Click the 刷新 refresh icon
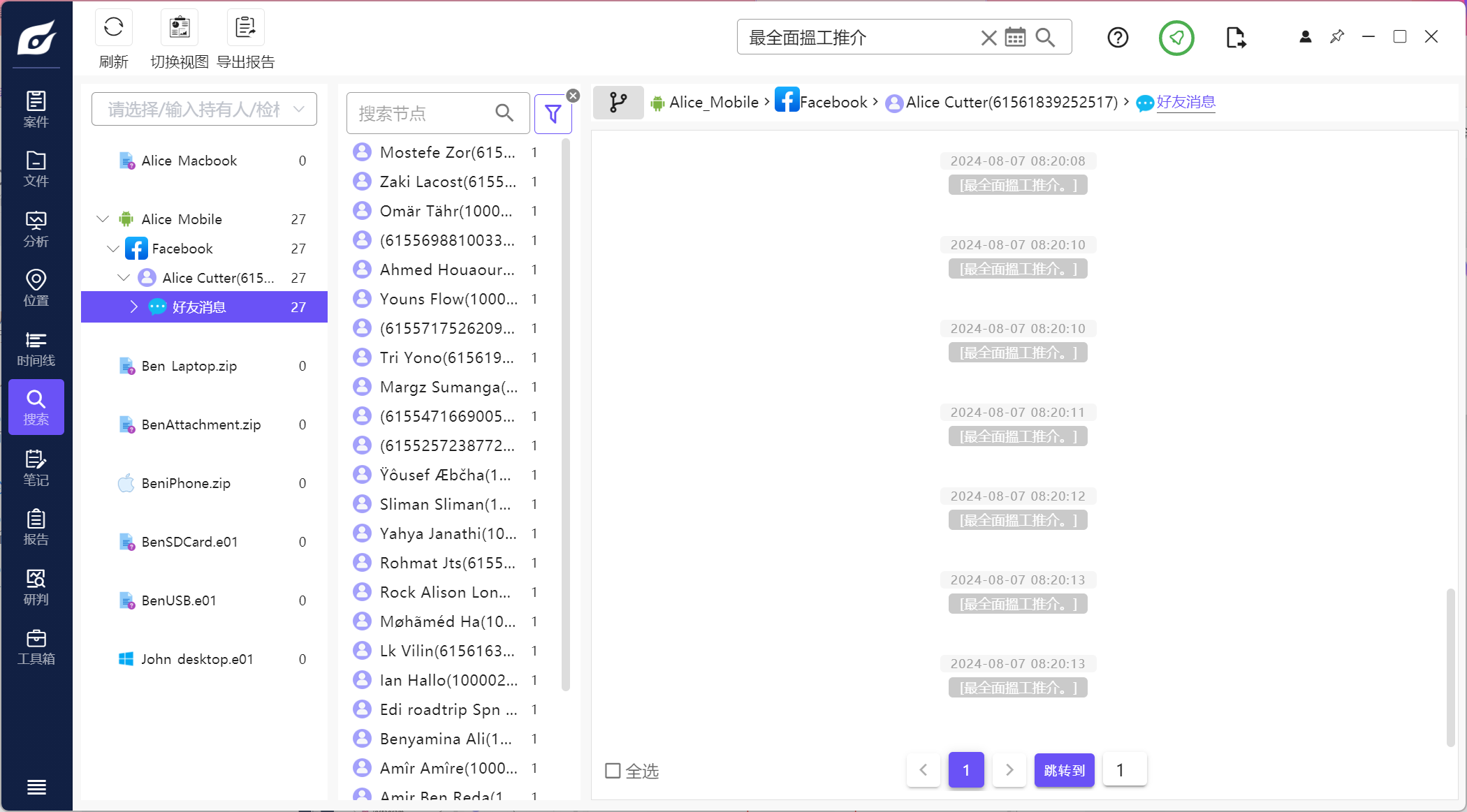Screen dimensions: 1467x812 point(113,28)
